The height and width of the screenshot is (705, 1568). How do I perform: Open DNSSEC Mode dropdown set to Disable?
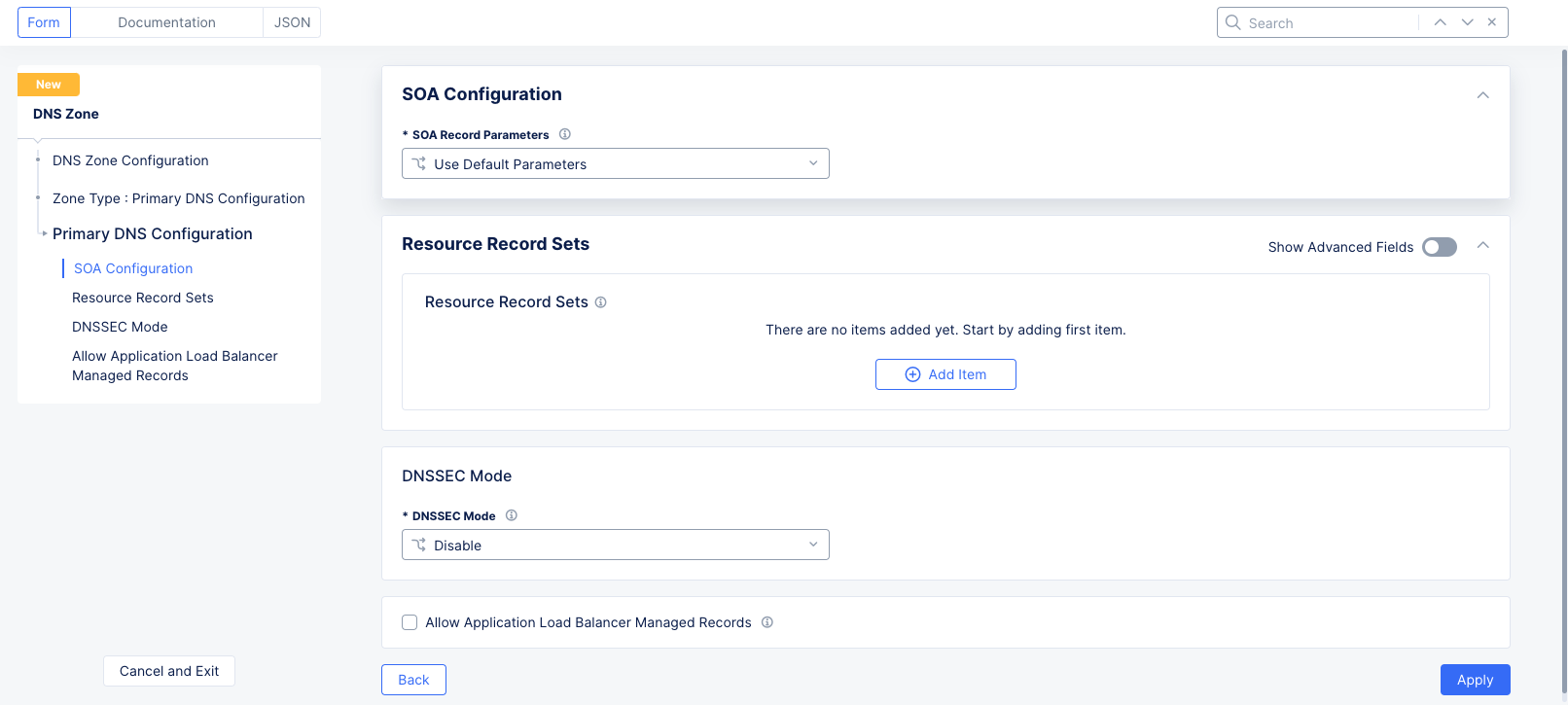click(615, 545)
